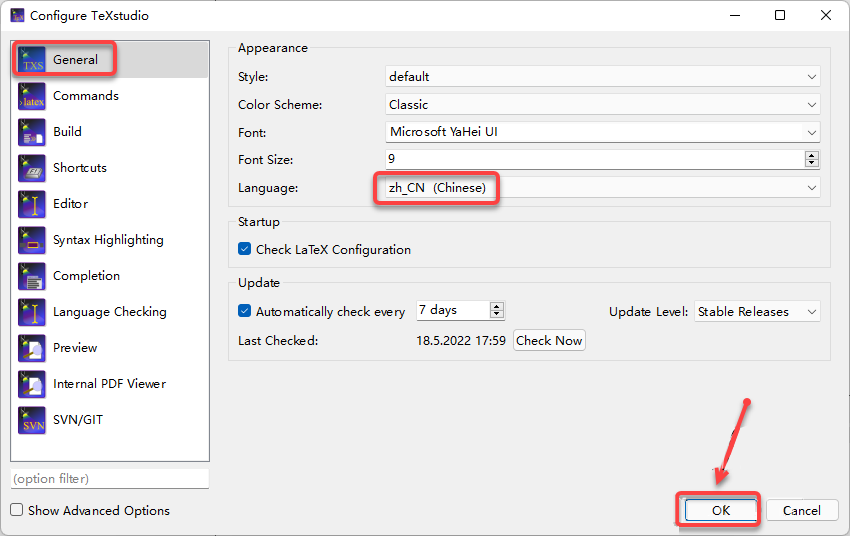The height and width of the screenshot is (536, 850).
Task: Enable Show Advanced Options checkbox
Action: coord(17,510)
